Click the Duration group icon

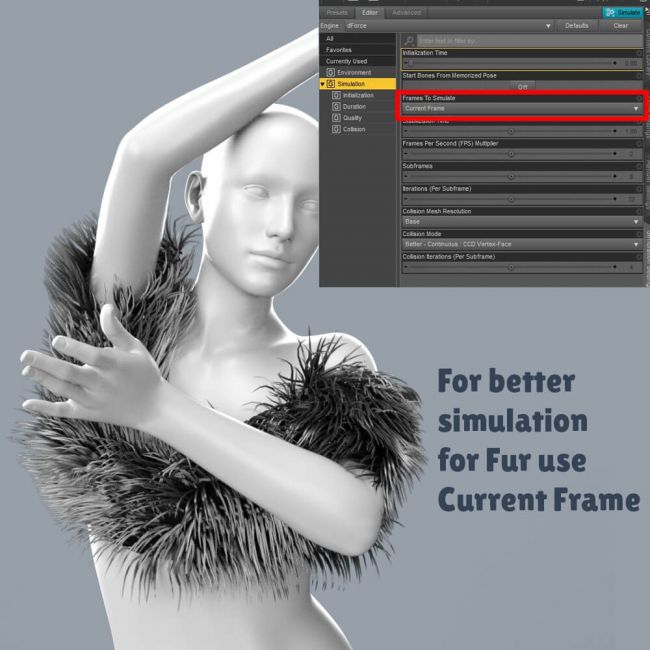click(336, 106)
